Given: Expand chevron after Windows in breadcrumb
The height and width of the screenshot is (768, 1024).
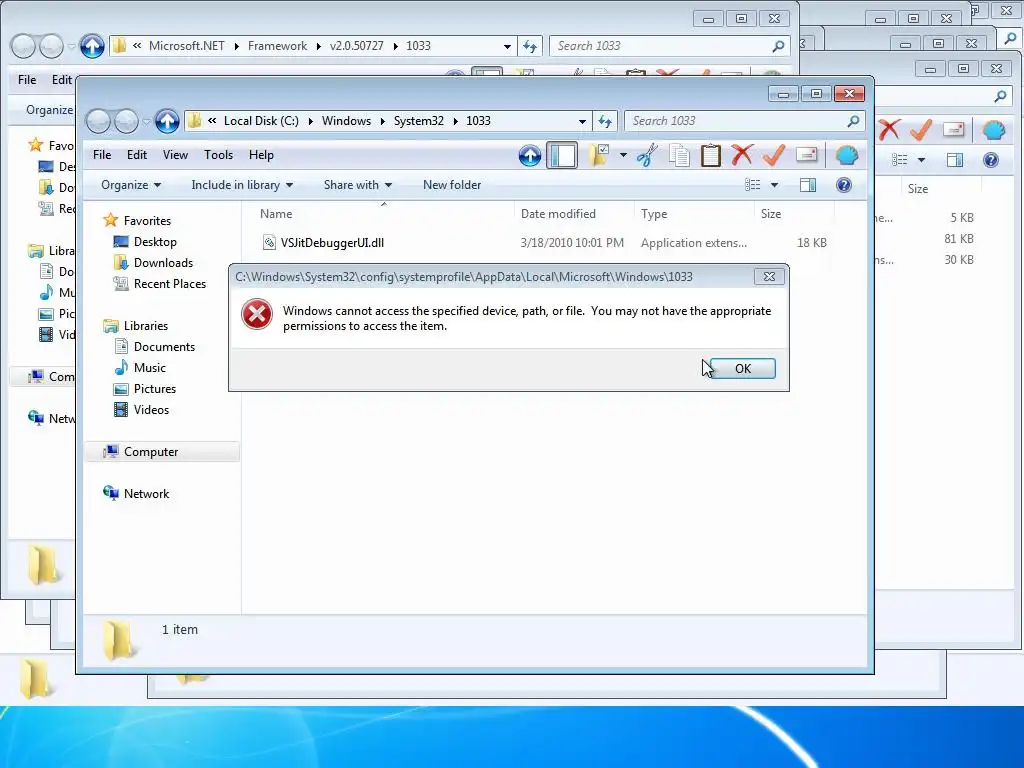Looking at the screenshot, I should 382,121.
